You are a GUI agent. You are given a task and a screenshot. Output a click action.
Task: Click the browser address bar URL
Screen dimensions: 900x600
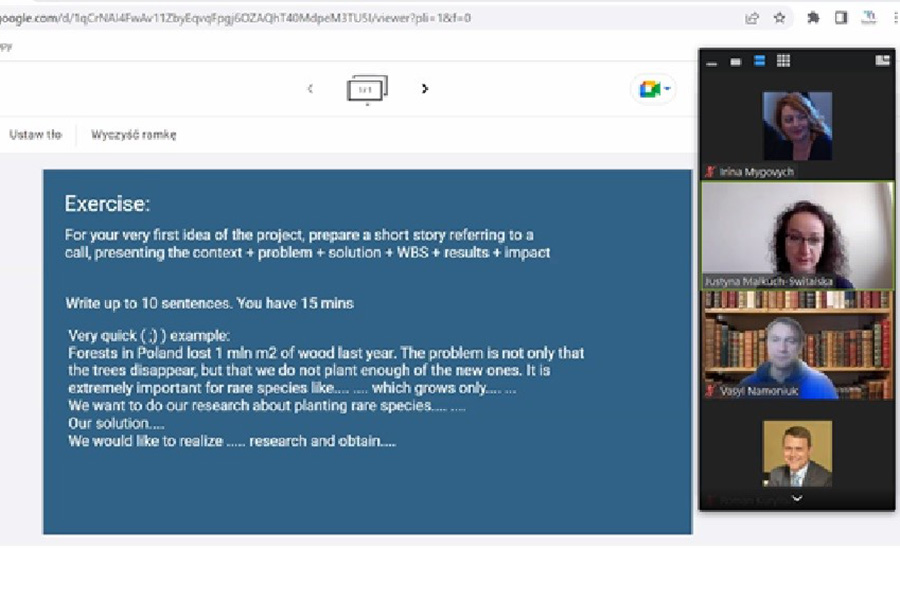coord(235,18)
